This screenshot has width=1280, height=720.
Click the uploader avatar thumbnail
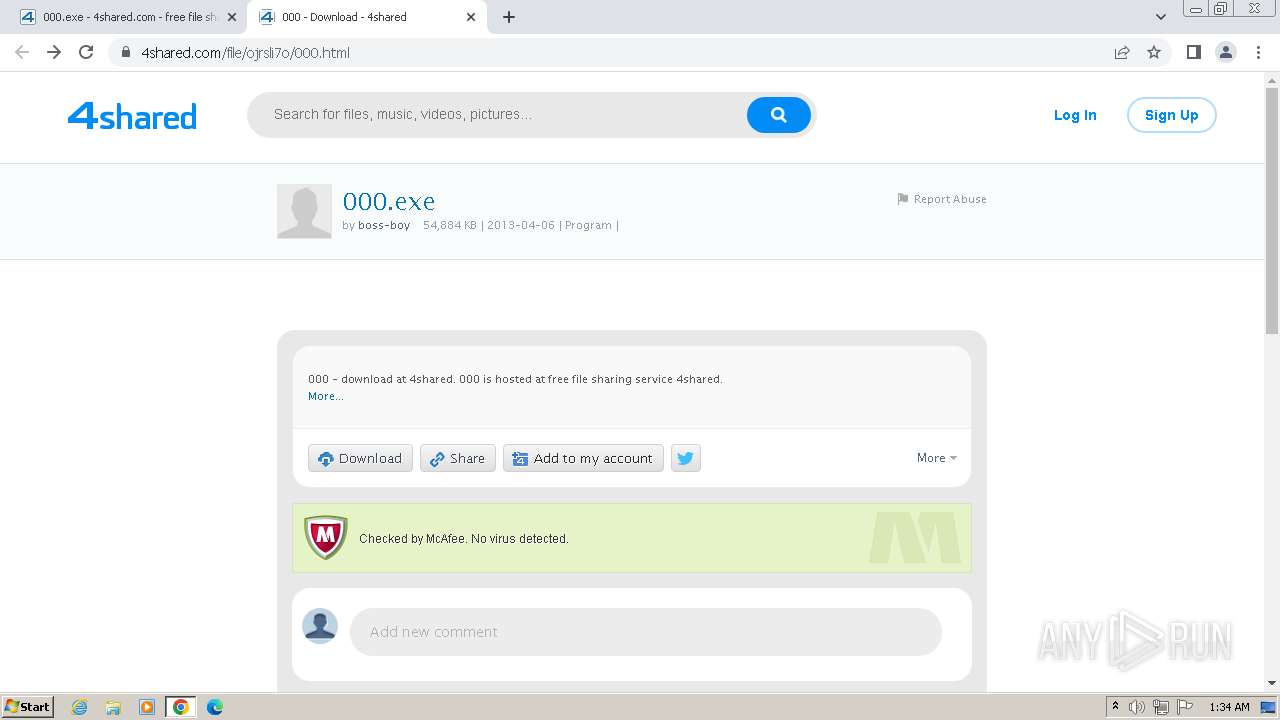304,211
